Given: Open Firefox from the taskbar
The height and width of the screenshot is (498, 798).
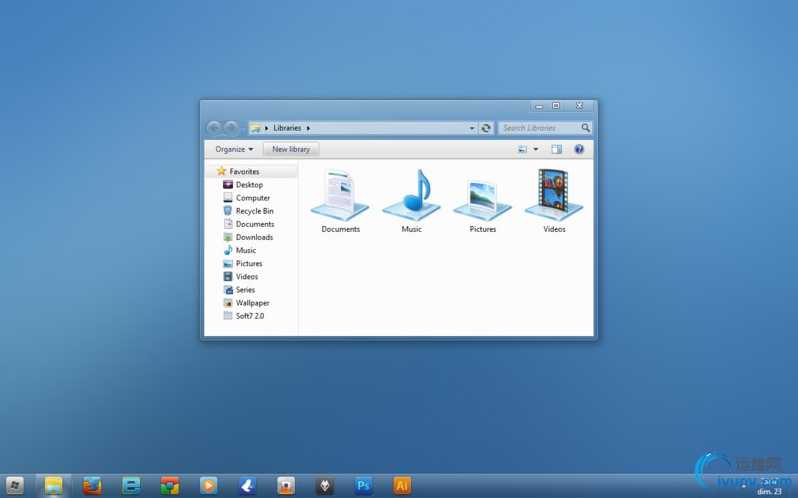Looking at the screenshot, I should 92,486.
